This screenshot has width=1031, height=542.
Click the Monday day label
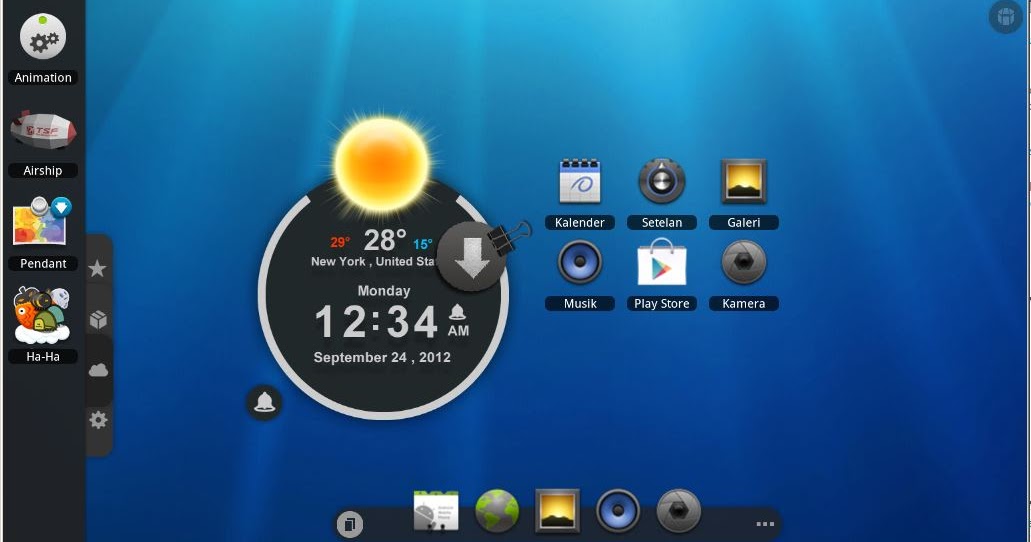click(x=384, y=291)
